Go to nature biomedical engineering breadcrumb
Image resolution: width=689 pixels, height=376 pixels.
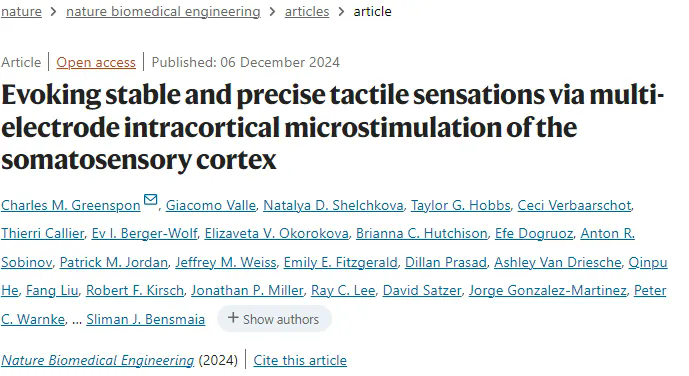click(x=163, y=11)
